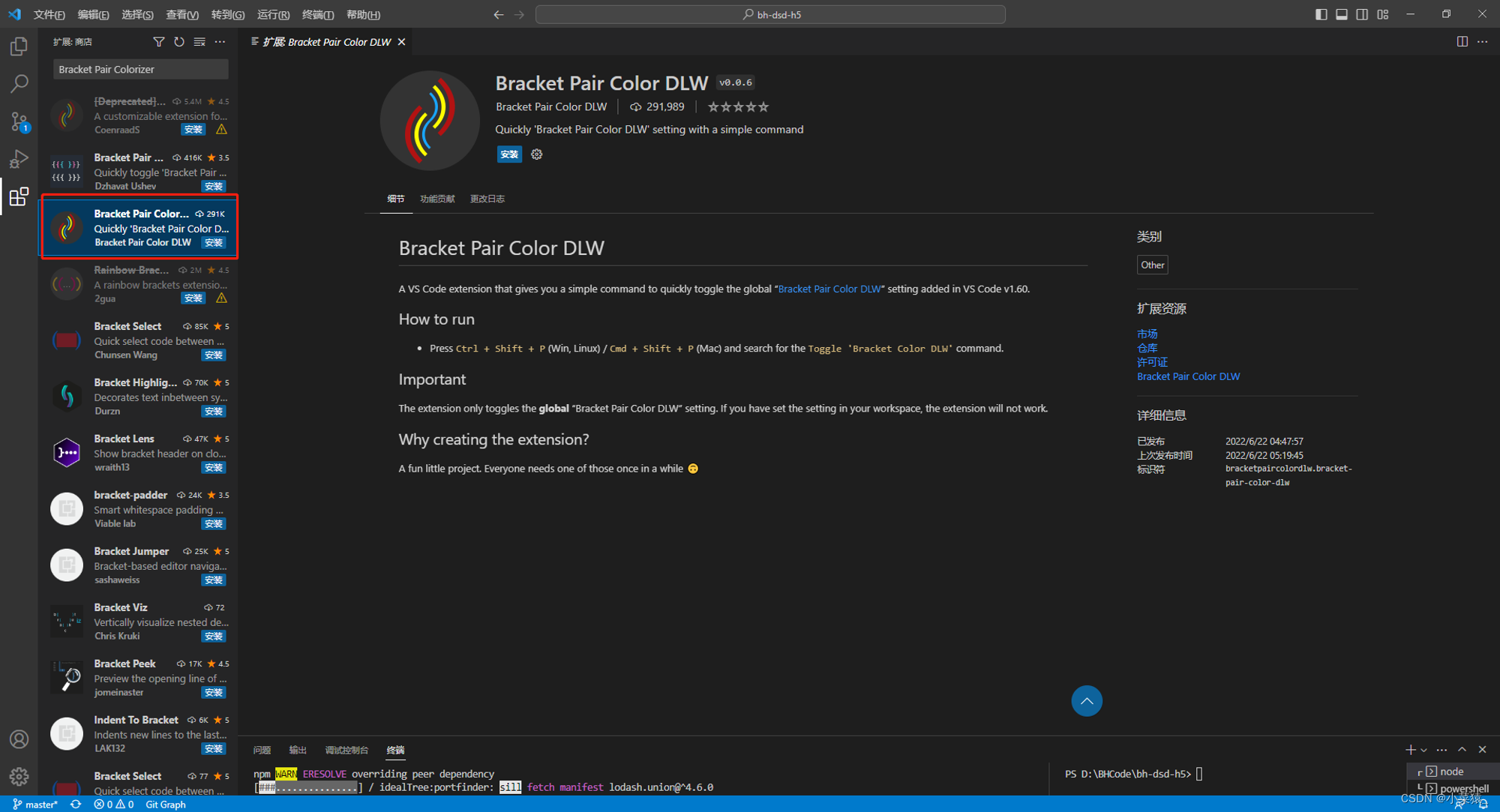Install Bracket Pair Color DLW extension
Viewport: 1500px width, 812px height.
[x=508, y=154]
